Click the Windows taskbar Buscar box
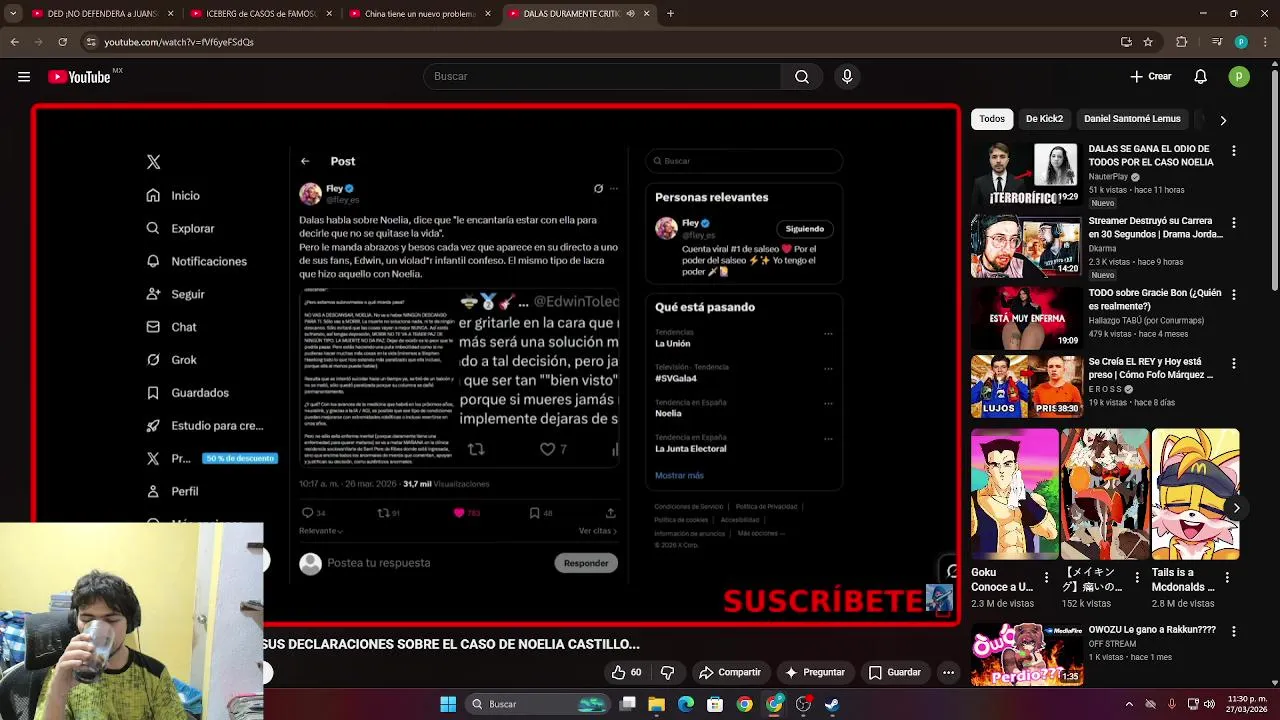The height and width of the screenshot is (720, 1280). pos(536,704)
